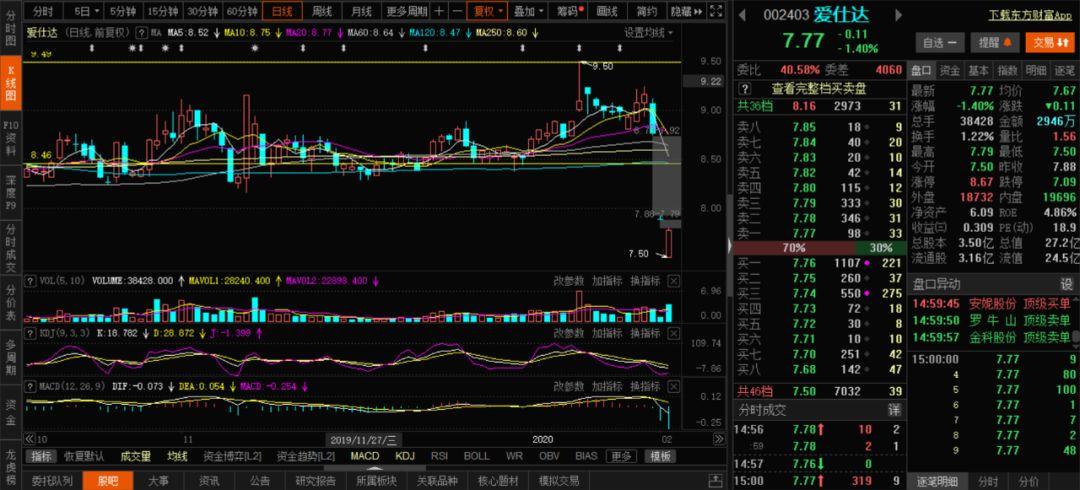Image resolution: width=1080 pixels, height=490 pixels.
Task: Click 加指标 for the KDJ indicator
Action: pyautogui.click(x=607, y=333)
